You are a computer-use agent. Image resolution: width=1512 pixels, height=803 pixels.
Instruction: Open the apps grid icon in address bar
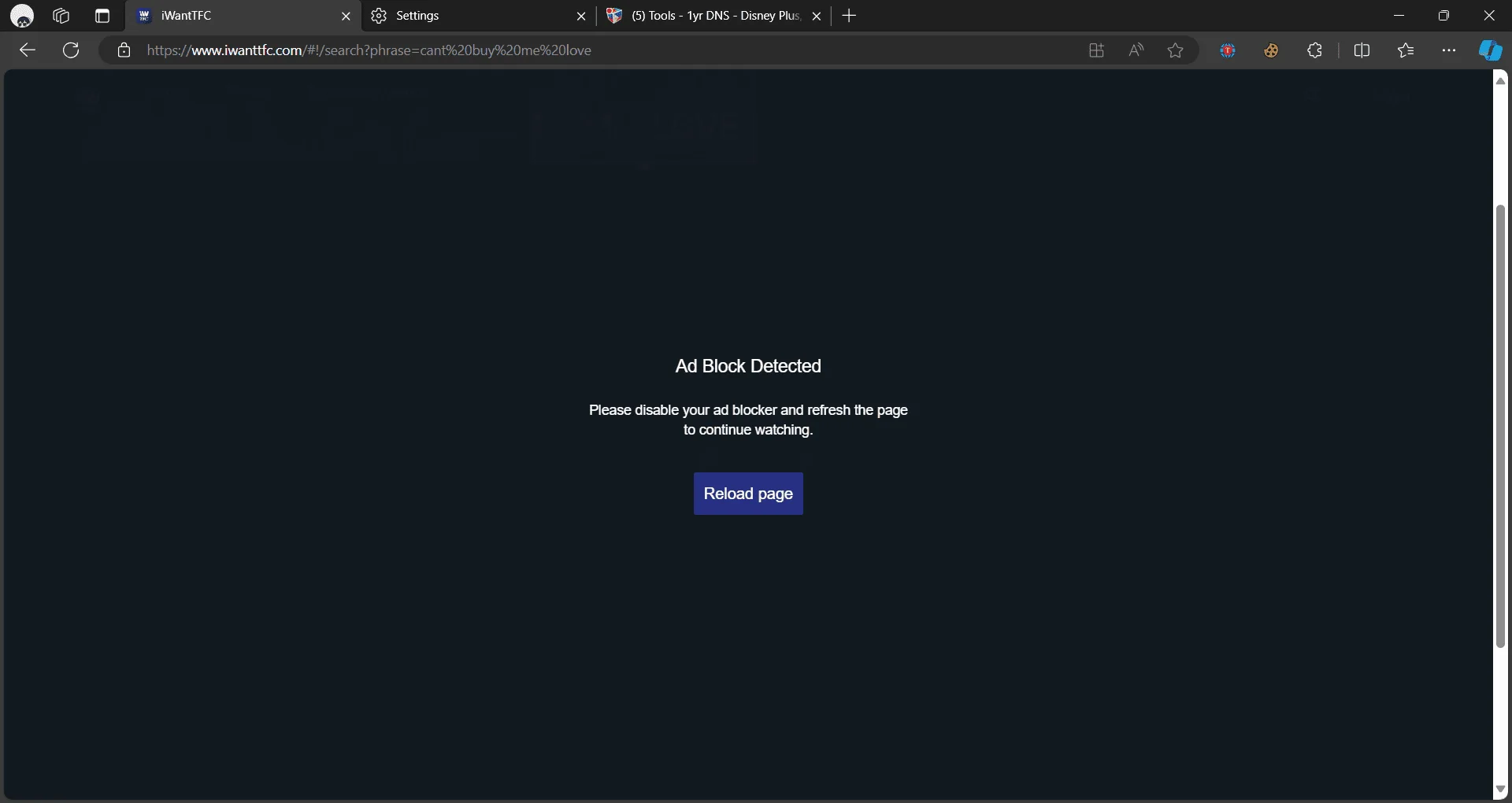1096,50
